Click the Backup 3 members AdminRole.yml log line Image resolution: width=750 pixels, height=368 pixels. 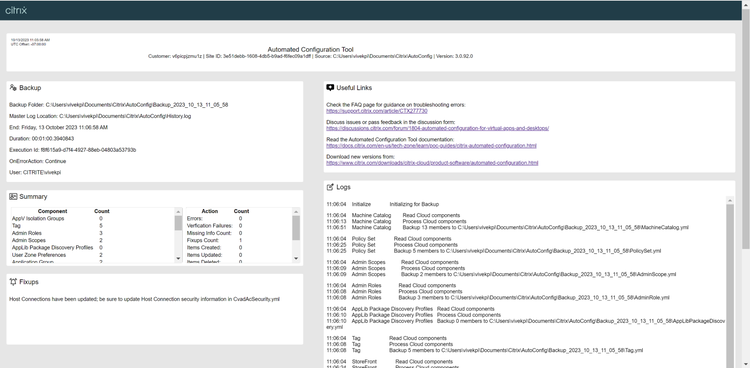[498, 297]
